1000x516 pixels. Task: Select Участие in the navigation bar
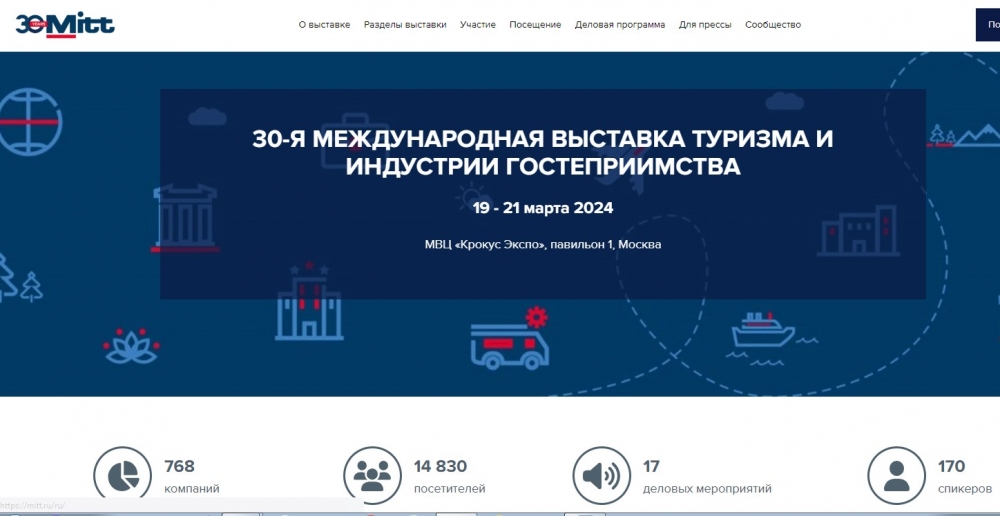(x=478, y=25)
